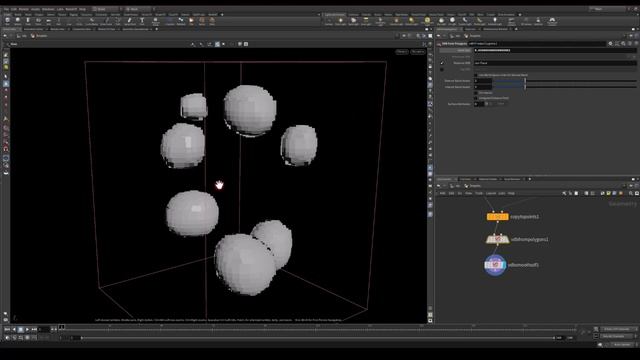Add a new tab in network editor pane
Image resolution: width=640 pixels, height=360 pixels.
[530, 179]
